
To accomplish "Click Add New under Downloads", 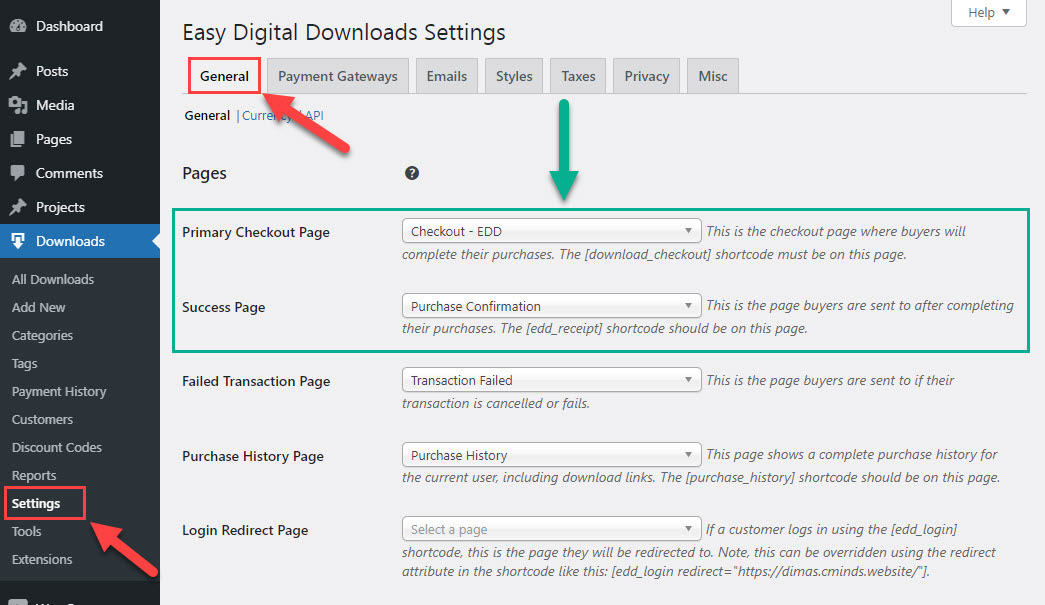I will [39, 307].
